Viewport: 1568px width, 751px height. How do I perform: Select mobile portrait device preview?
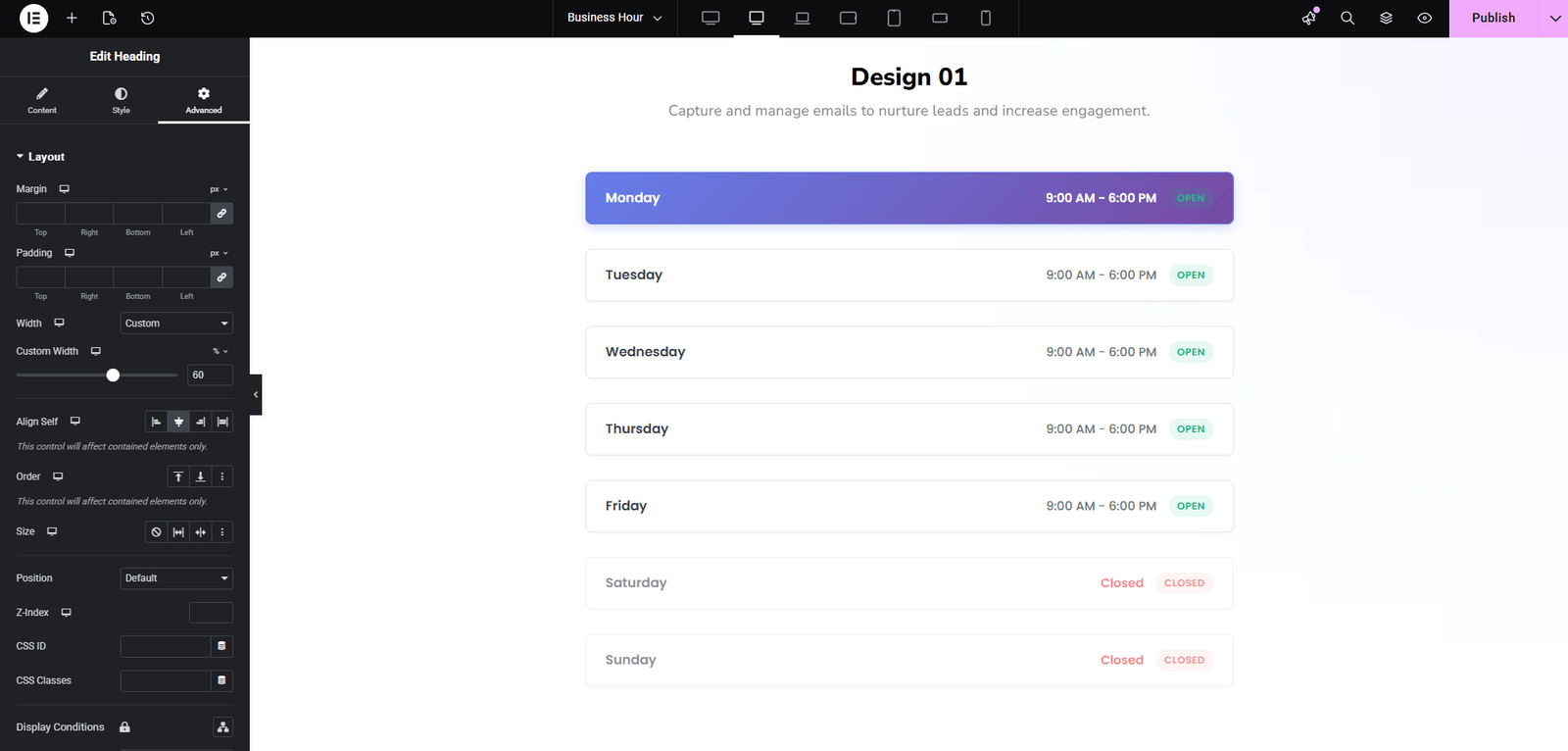coord(986,18)
